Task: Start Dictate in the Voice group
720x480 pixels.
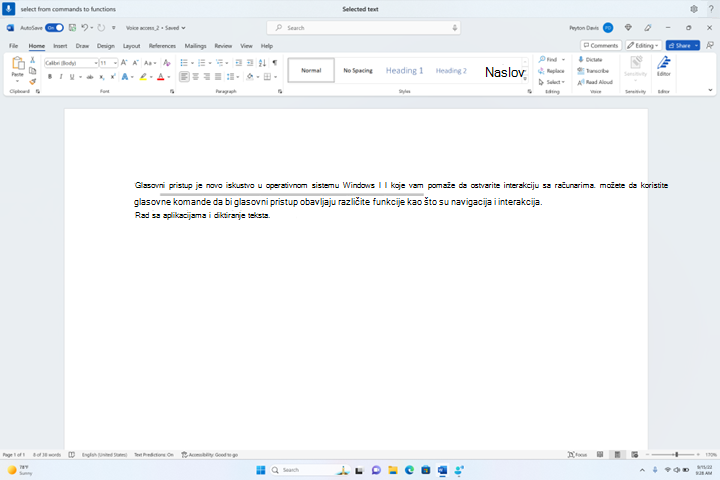Action: [x=590, y=59]
